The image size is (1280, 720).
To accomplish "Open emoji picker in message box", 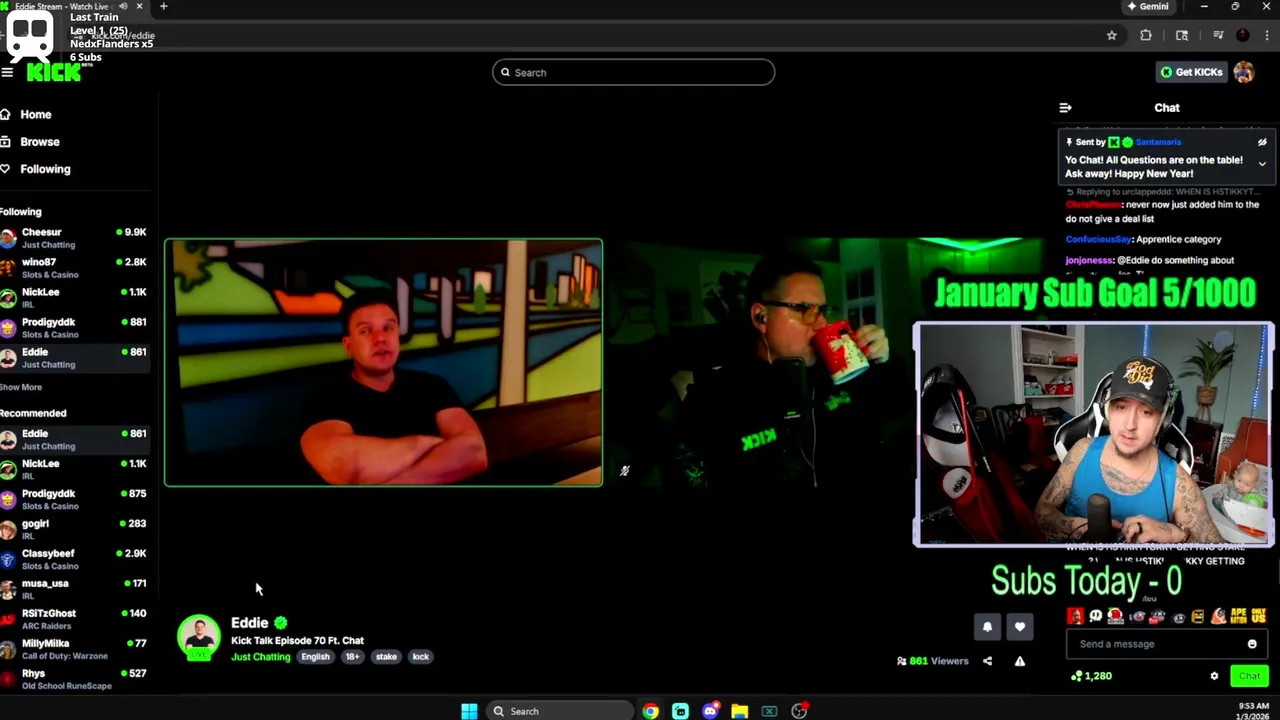I will pos(1252,644).
